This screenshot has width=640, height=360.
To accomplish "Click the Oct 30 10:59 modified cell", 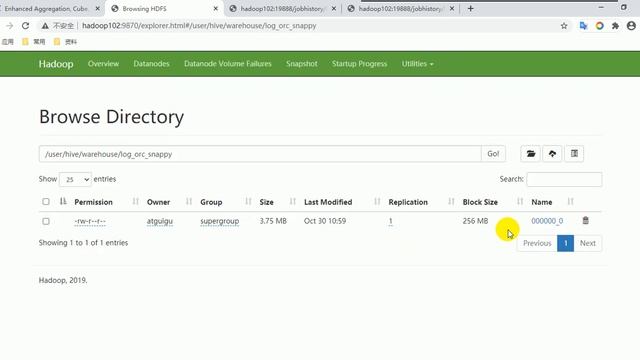I will (x=325, y=221).
